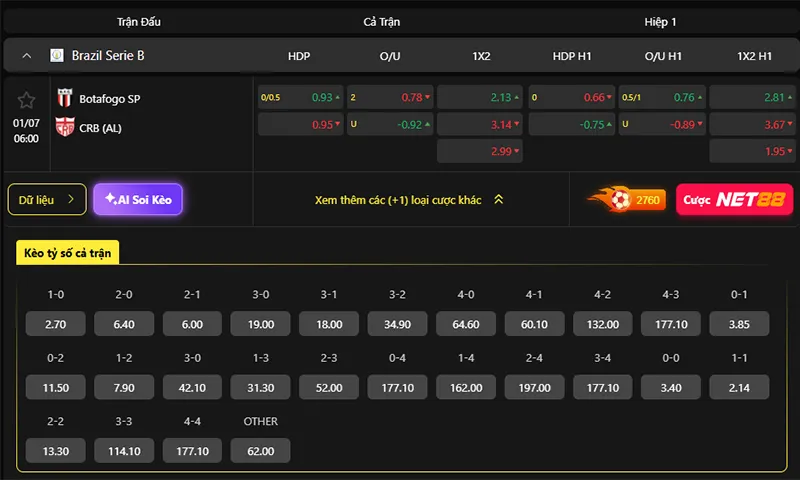
Task: Pick correct score 4-1 odds 60.10
Action: pyautogui.click(x=534, y=324)
